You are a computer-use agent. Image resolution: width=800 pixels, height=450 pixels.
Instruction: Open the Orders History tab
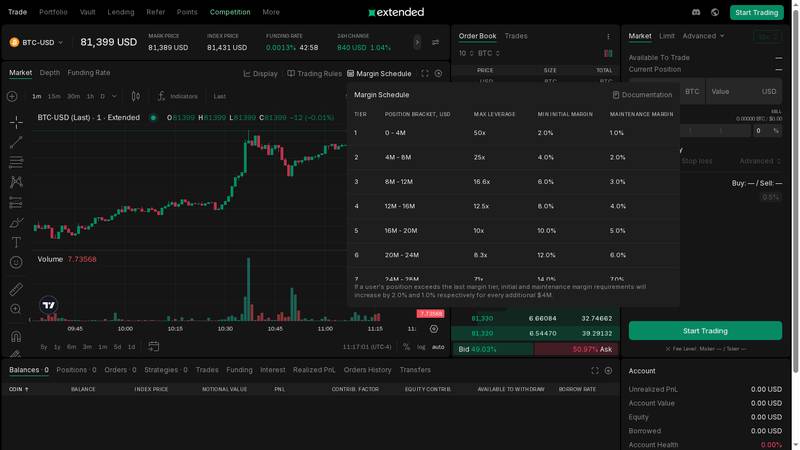tap(367, 370)
